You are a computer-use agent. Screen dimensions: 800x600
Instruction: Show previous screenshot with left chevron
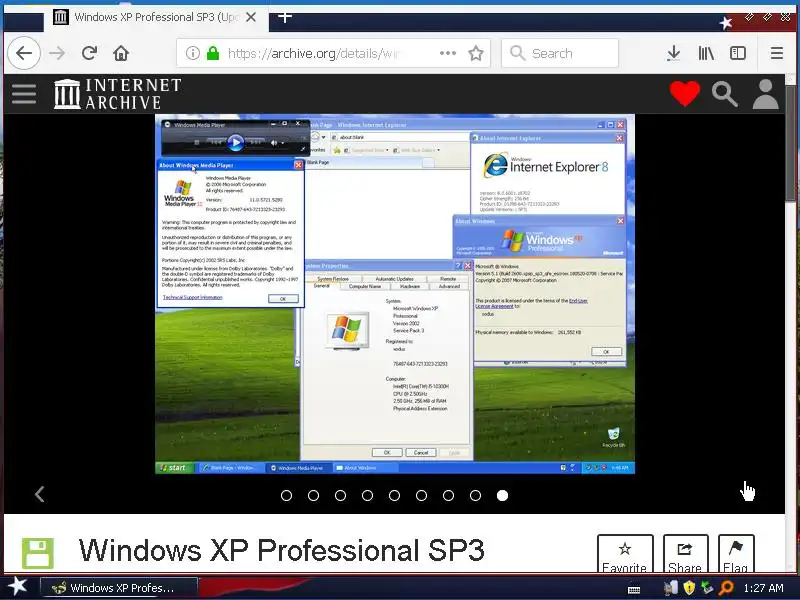[x=39, y=494]
